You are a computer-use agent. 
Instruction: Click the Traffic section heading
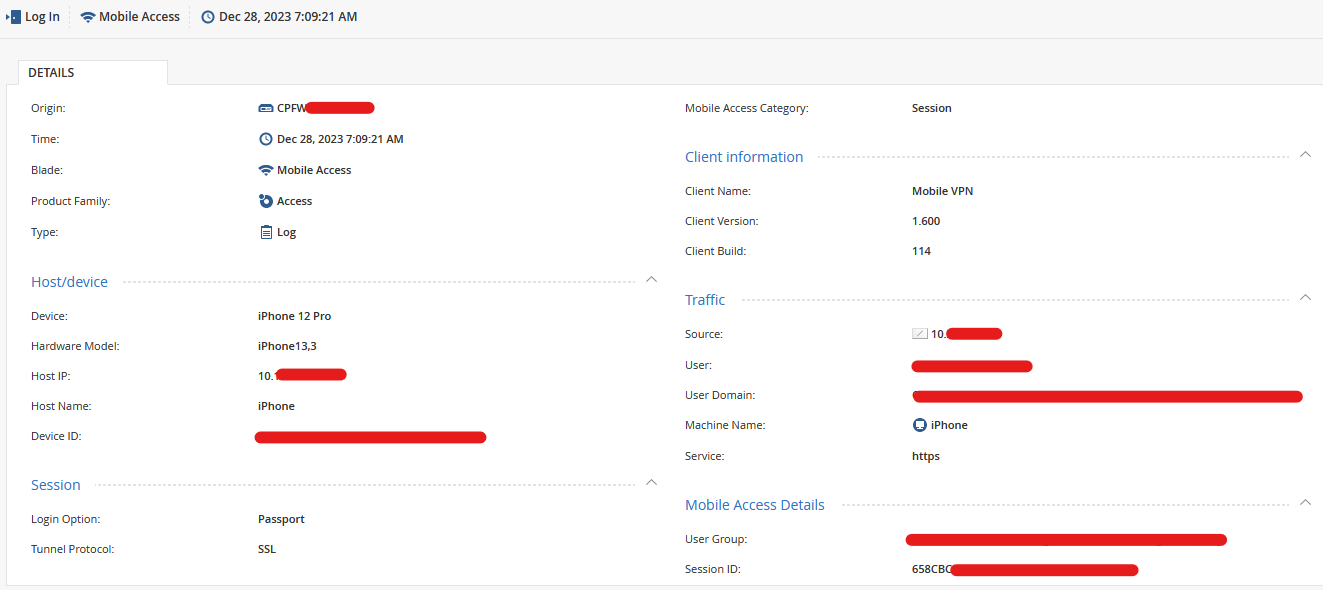coord(705,300)
